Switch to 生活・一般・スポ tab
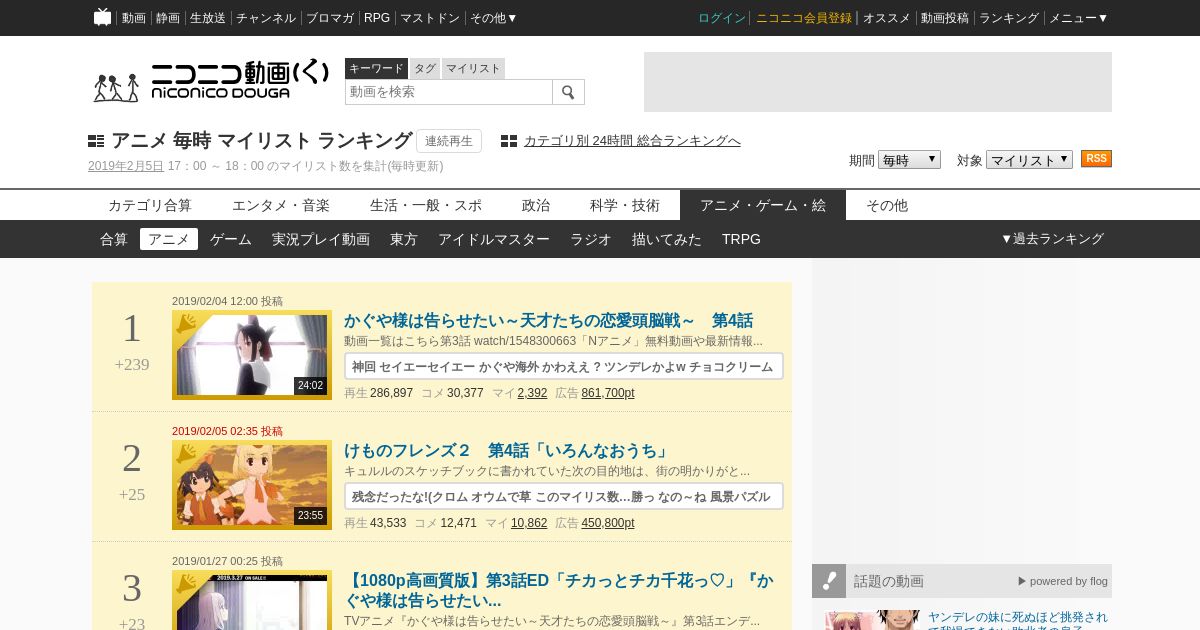 point(426,205)
